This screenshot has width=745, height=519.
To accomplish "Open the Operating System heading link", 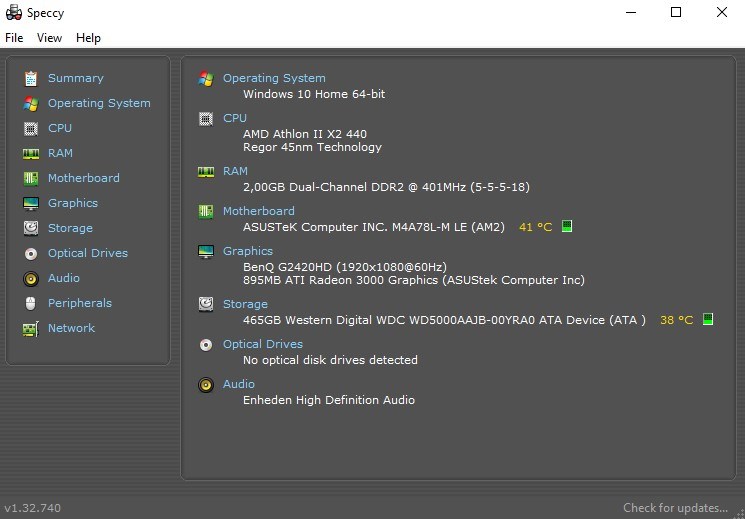I will 274,78.
